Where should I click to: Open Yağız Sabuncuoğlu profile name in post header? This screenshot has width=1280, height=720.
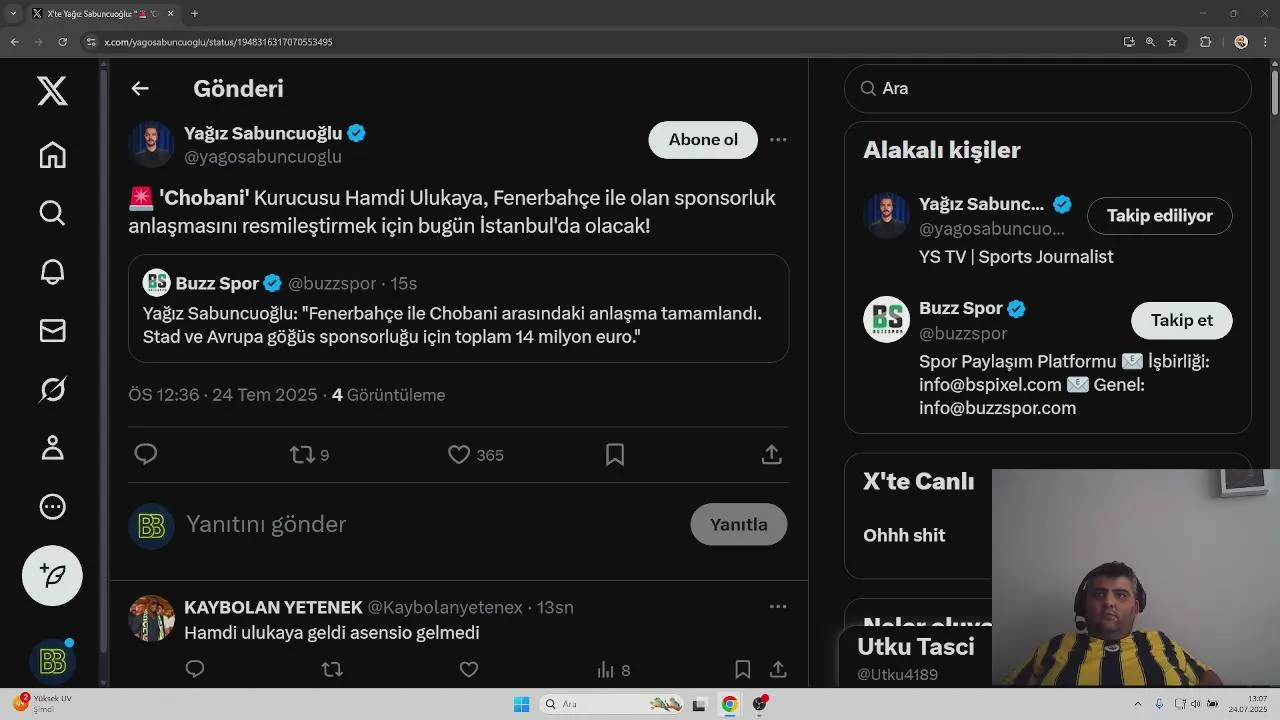(x=263, y=133)
